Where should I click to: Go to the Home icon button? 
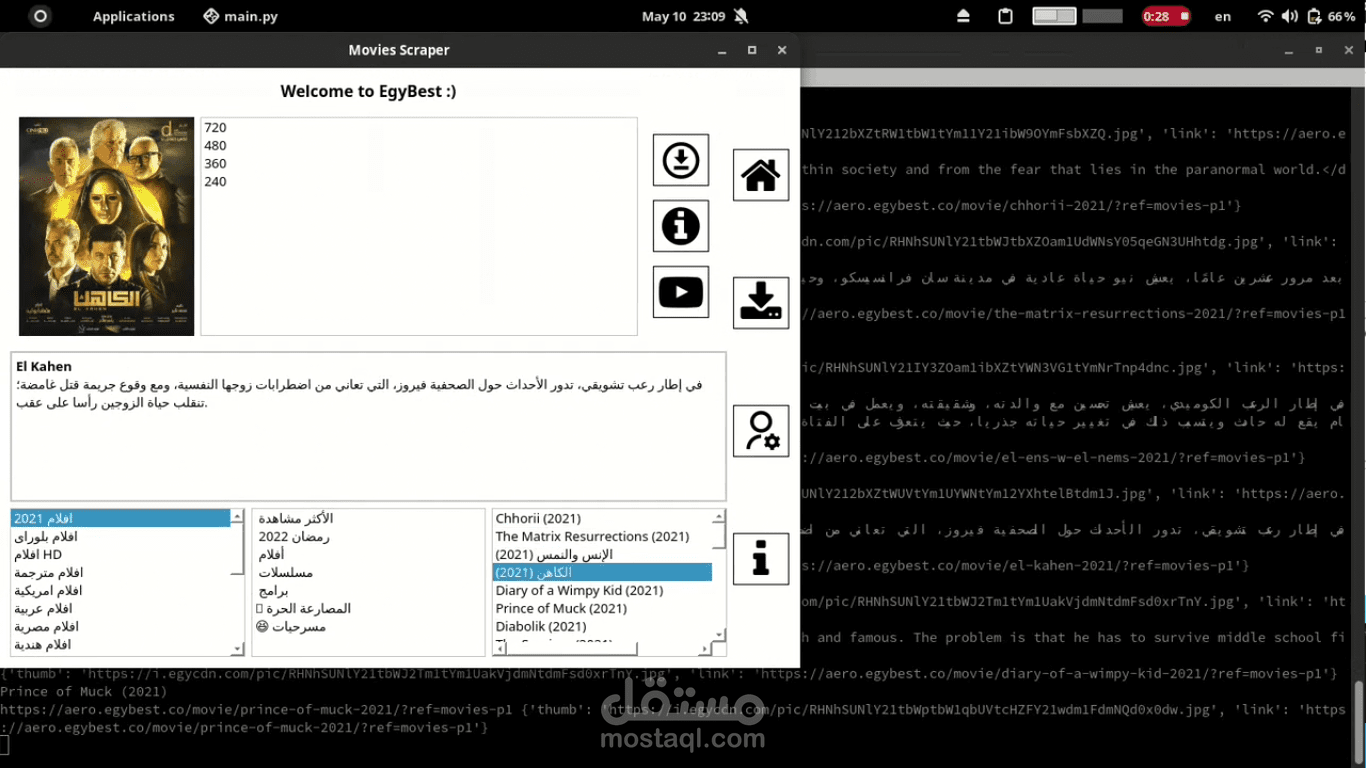761,175
